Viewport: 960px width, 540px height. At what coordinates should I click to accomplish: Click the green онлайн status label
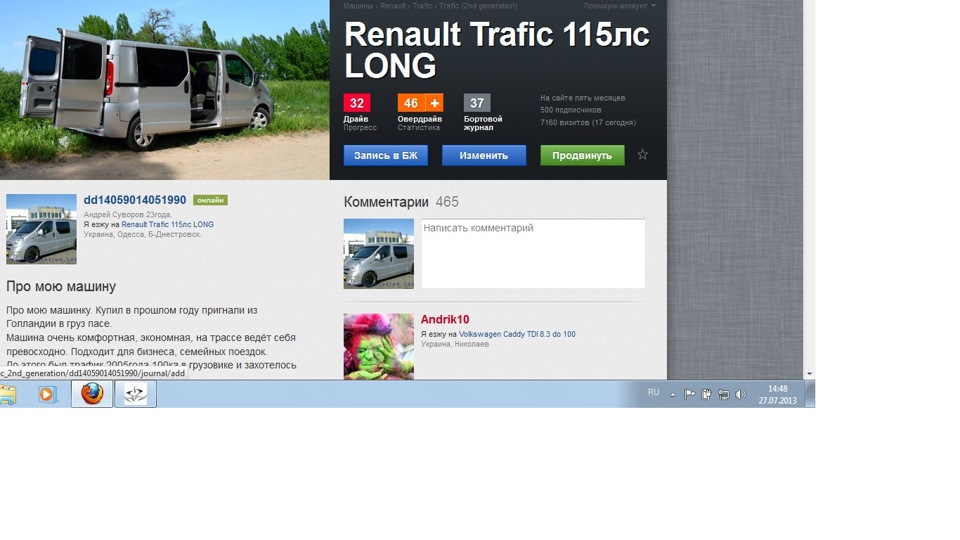click(210, 200)
